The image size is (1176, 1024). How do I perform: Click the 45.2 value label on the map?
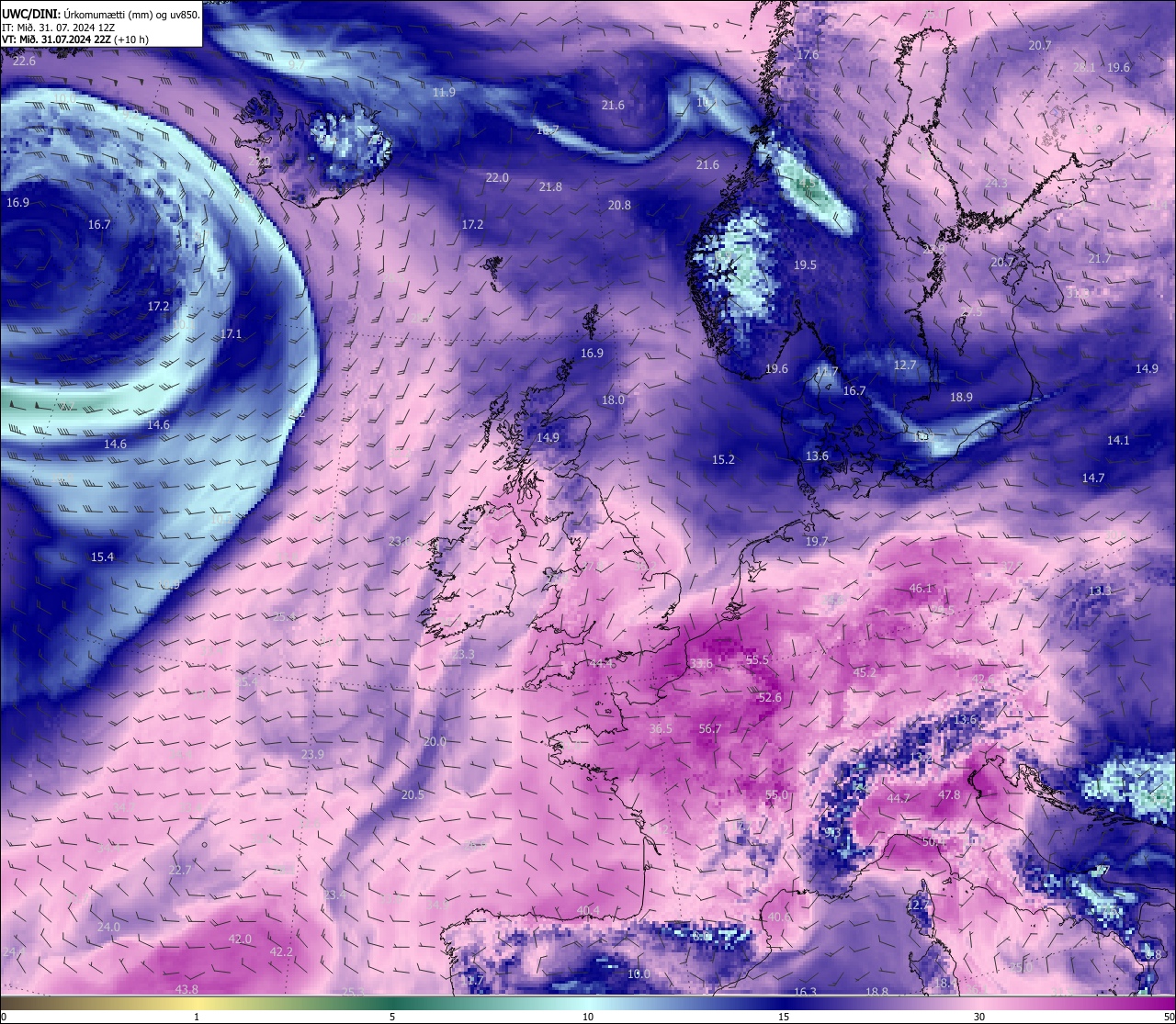865,673
